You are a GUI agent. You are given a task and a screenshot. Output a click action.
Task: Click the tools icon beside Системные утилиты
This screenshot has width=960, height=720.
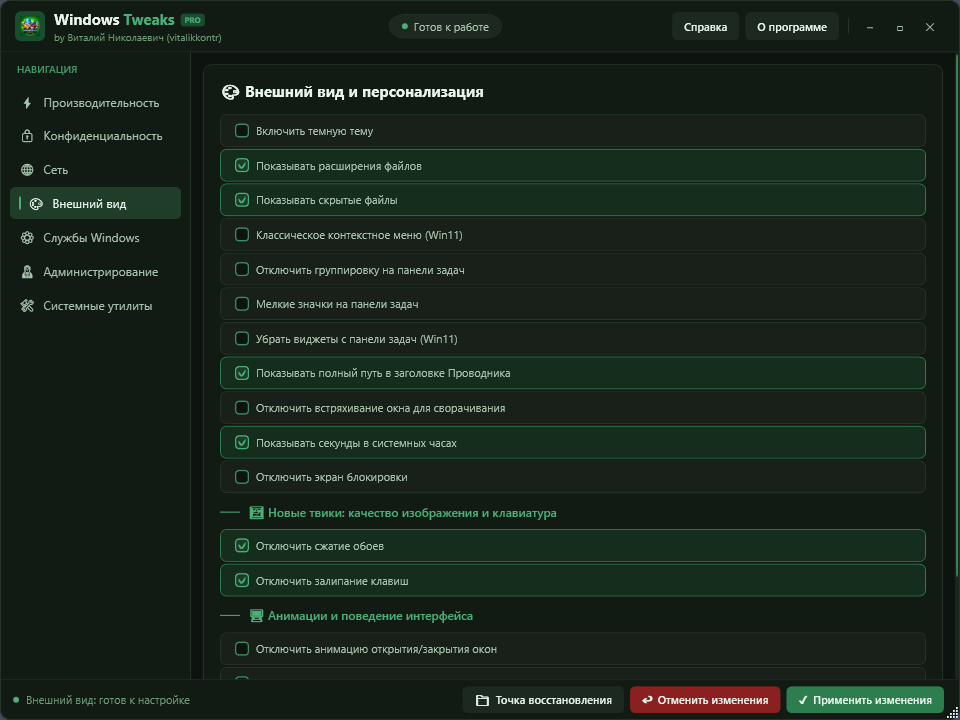coord(27,306)
